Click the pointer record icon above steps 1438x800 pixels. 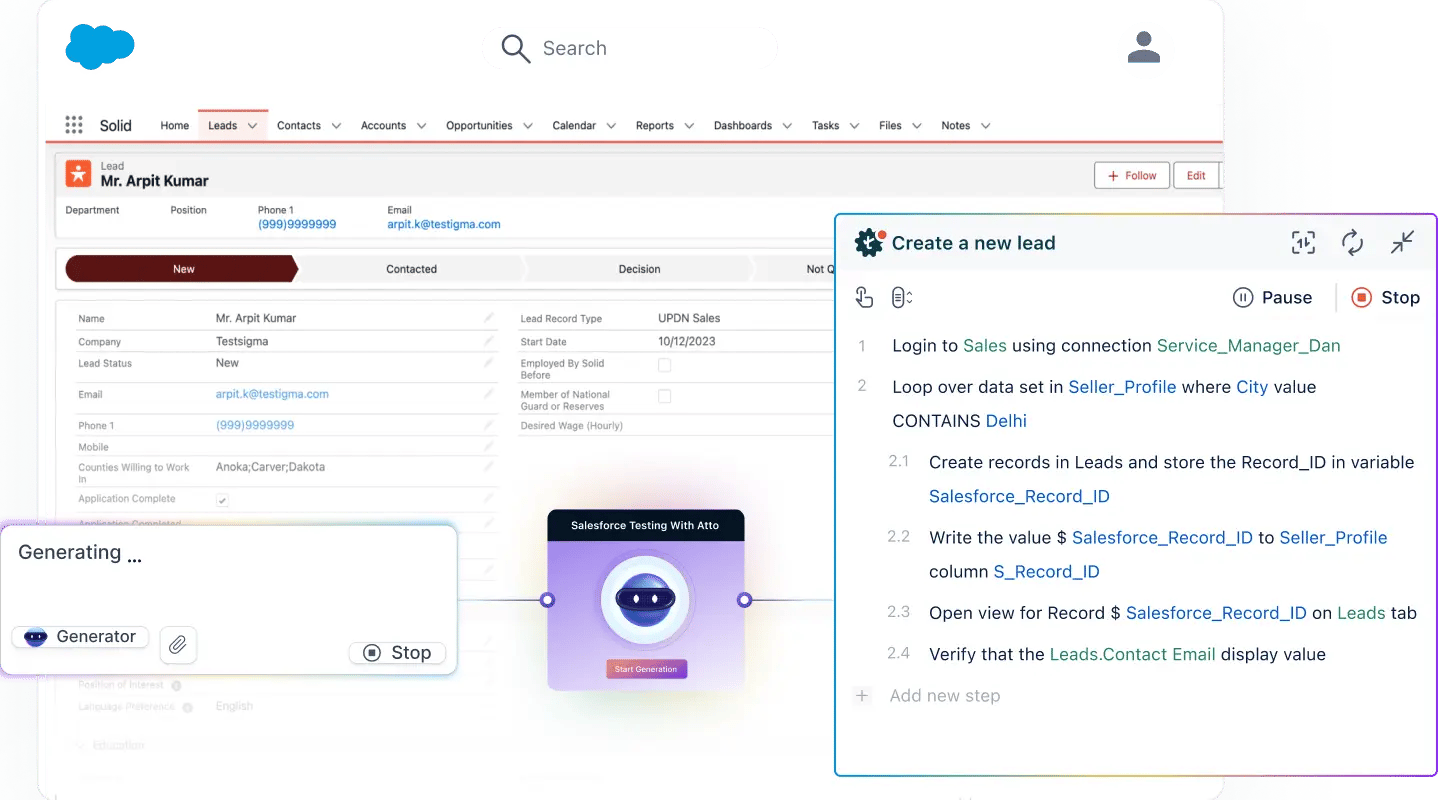pyautogui.click(x=865, y=297)
